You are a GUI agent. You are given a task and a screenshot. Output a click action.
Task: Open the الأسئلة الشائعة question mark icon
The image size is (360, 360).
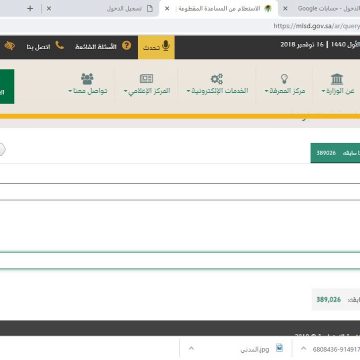126,46
